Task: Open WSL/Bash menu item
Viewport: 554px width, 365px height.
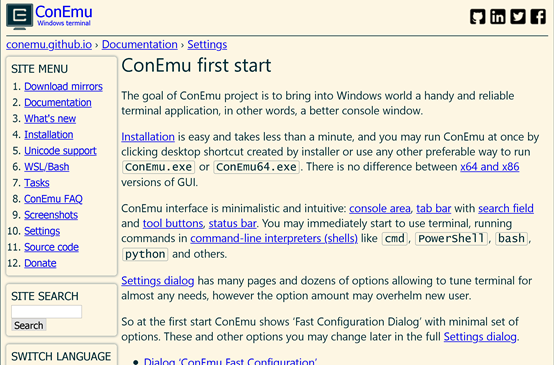Action: (x=47, y=167)
